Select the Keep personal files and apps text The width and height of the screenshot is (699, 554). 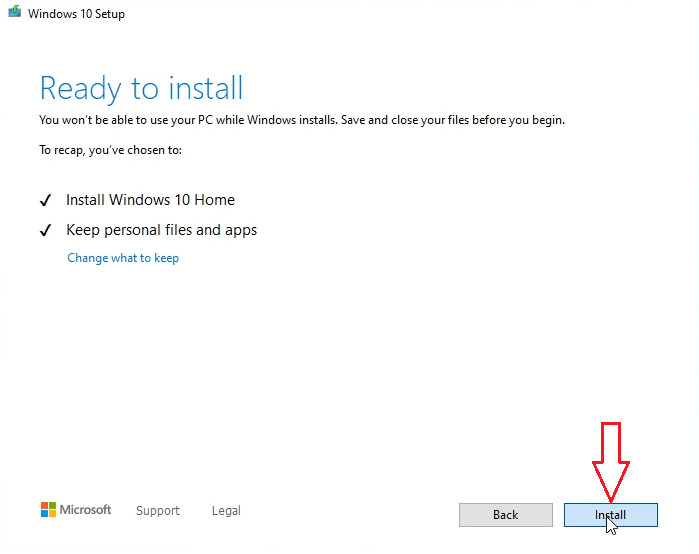tap(161, 230)
